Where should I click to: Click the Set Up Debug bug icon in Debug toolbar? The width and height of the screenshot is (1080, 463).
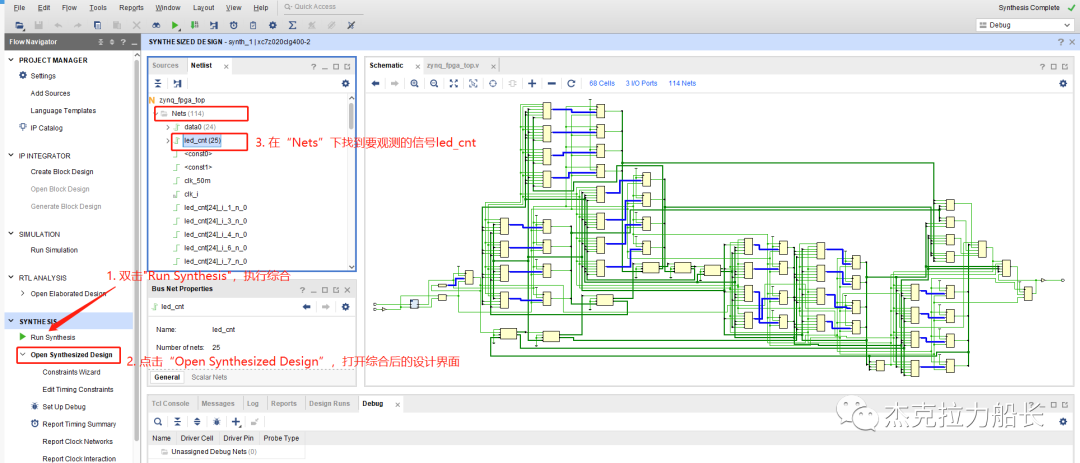tap(215, 421)
